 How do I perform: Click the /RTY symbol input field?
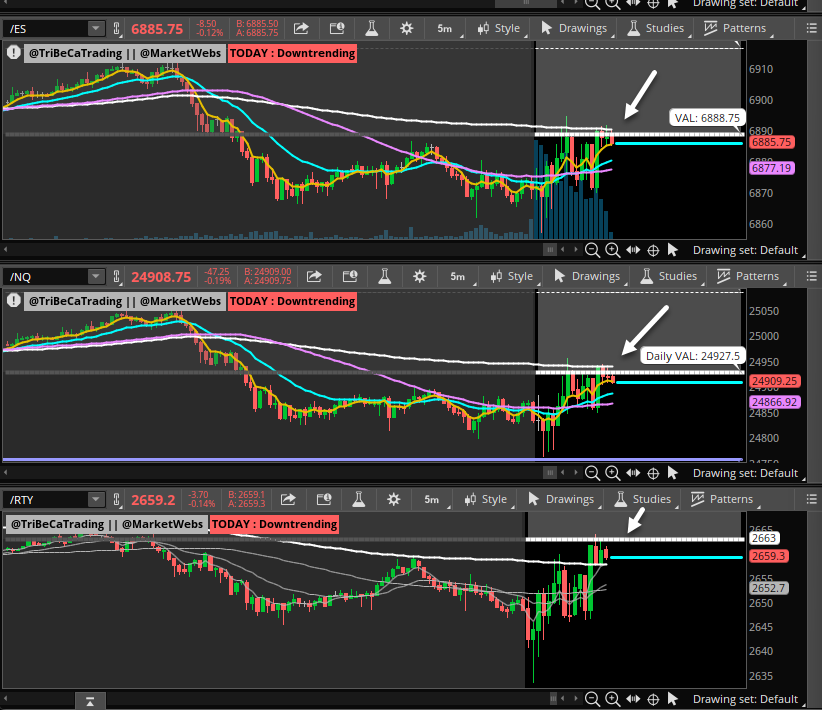[x=46, y=499]
